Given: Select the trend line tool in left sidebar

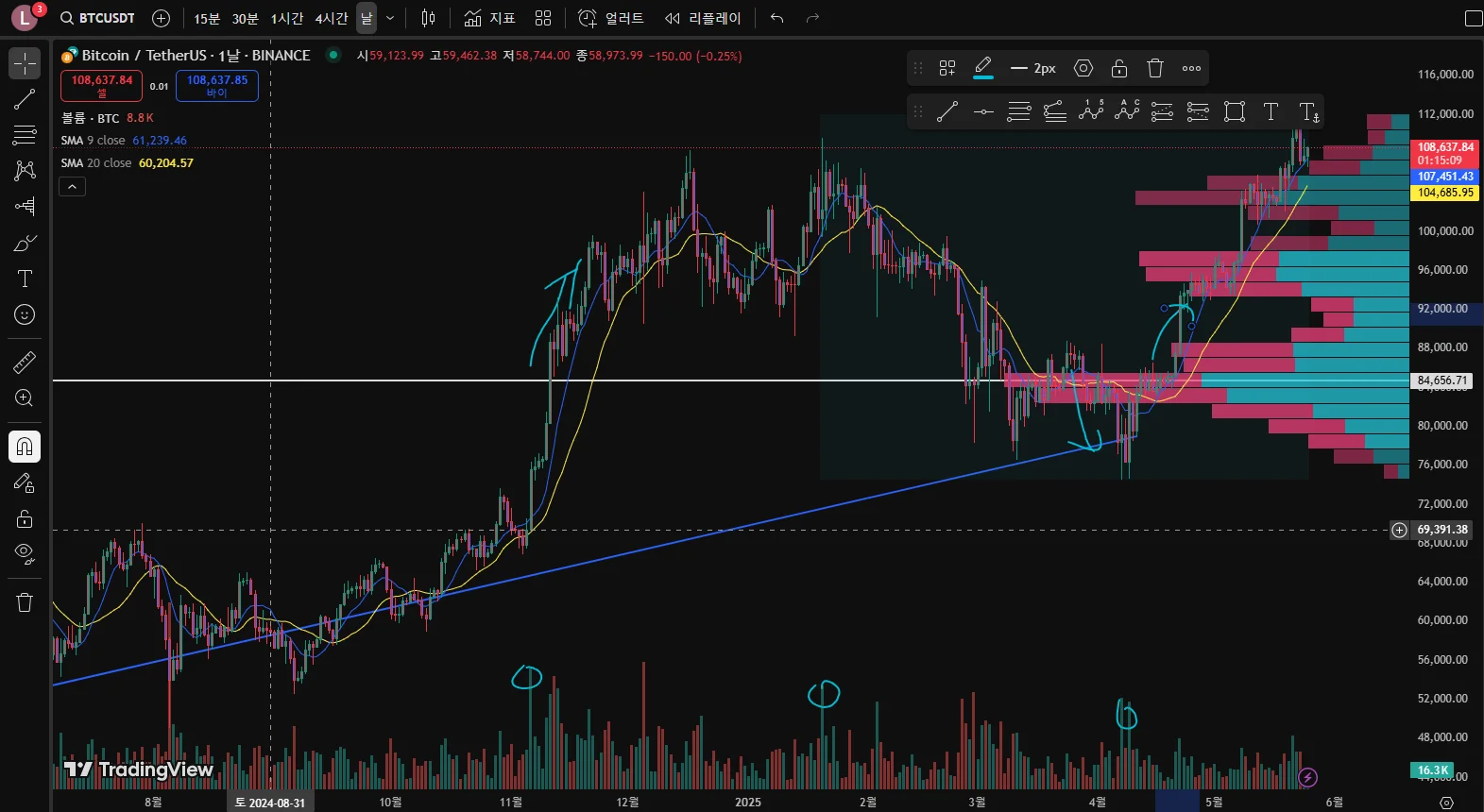Looking at the screenshot, I should coord(25,99).
